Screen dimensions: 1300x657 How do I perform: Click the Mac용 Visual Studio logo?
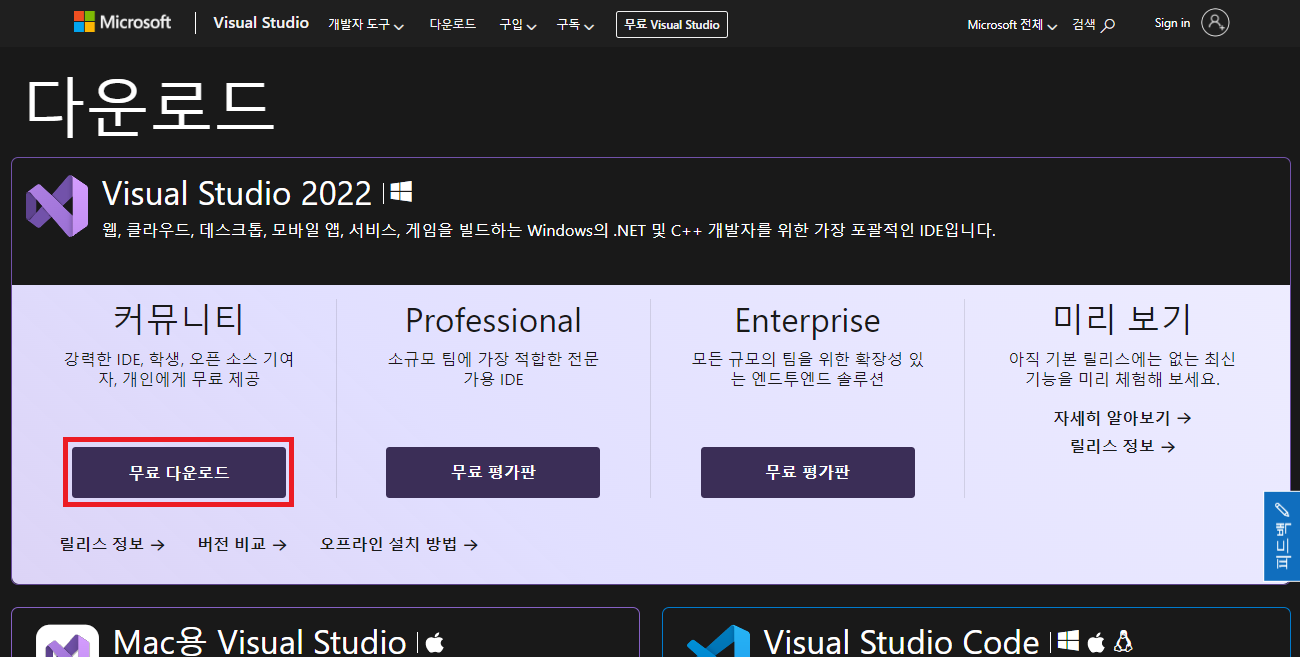coord(67,641)
